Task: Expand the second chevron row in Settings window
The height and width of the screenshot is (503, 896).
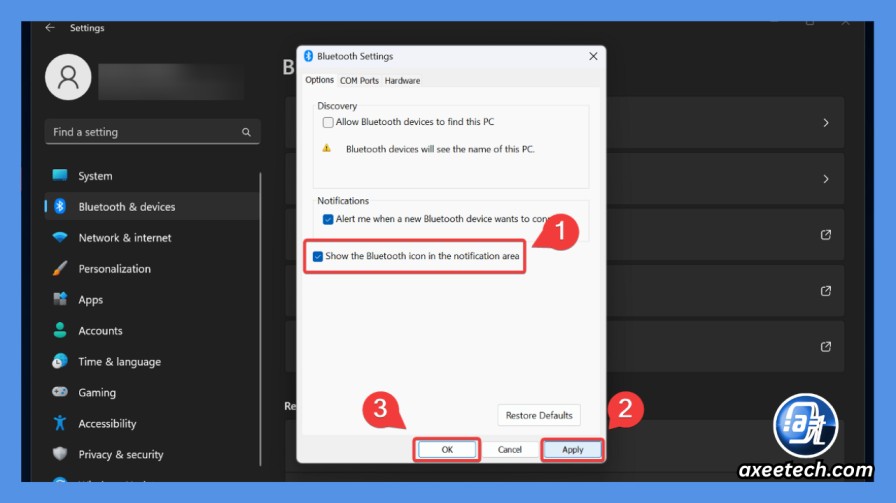Action: (x=826, y=179)
